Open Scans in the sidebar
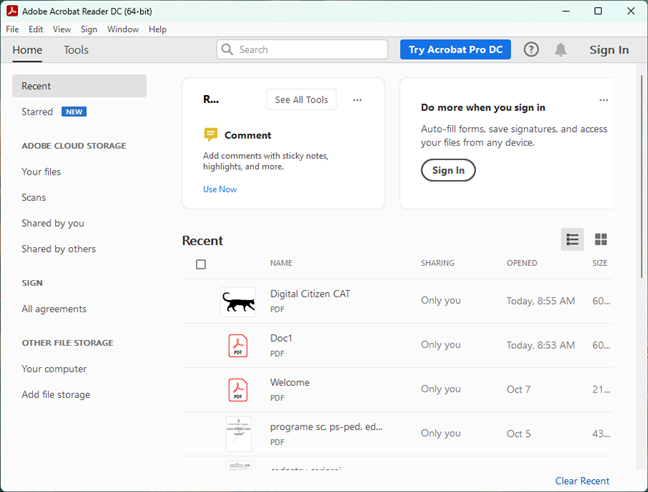Viewport: 648px width, 492px height. tap(34, 197)
